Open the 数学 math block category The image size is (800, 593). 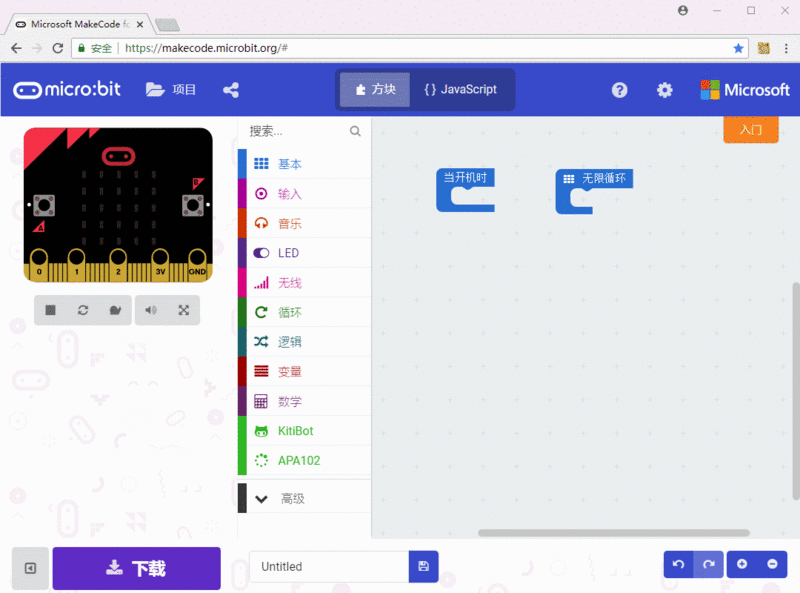[x=305, y=401]
